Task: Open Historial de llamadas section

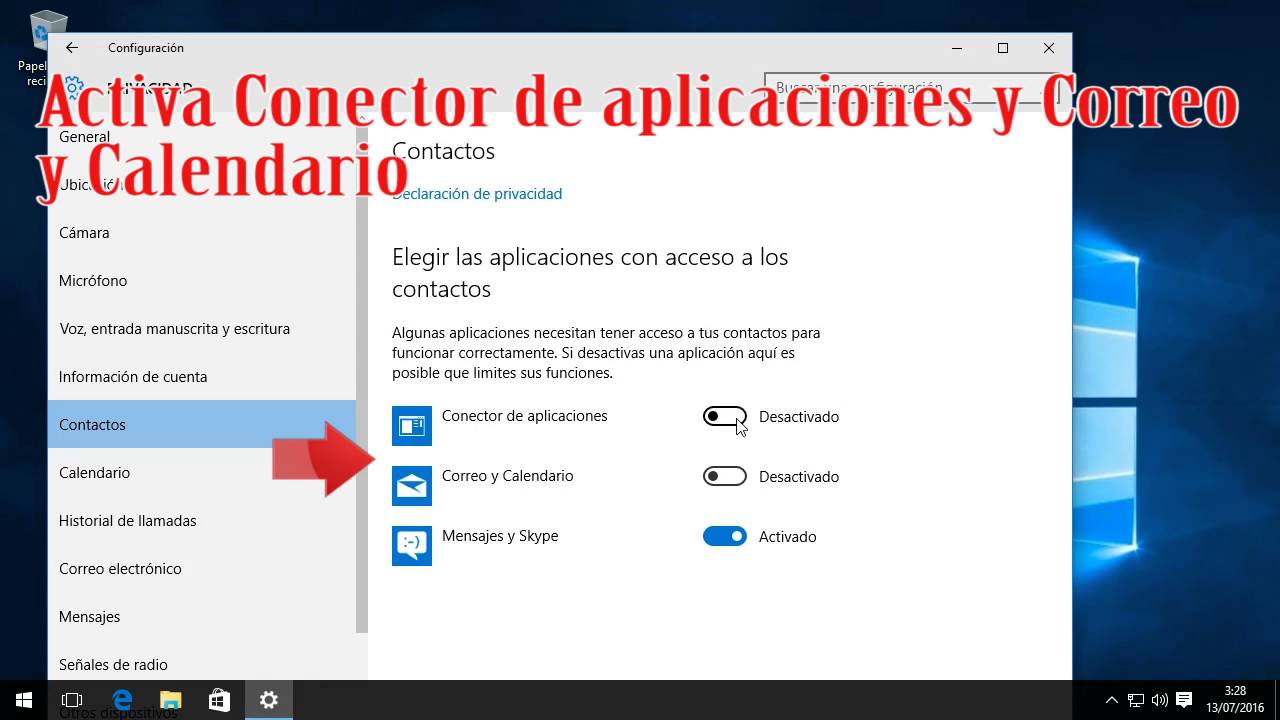Action: pos(201,521)
